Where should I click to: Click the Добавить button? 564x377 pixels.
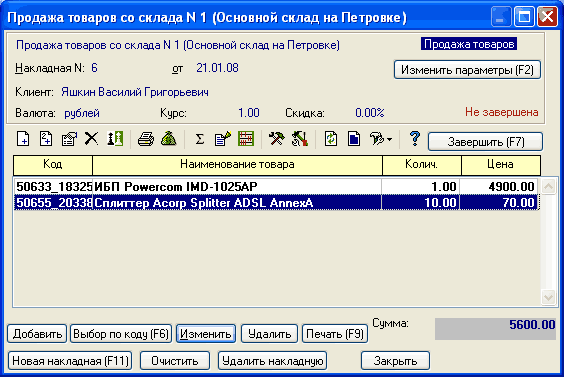coord(37,334)
